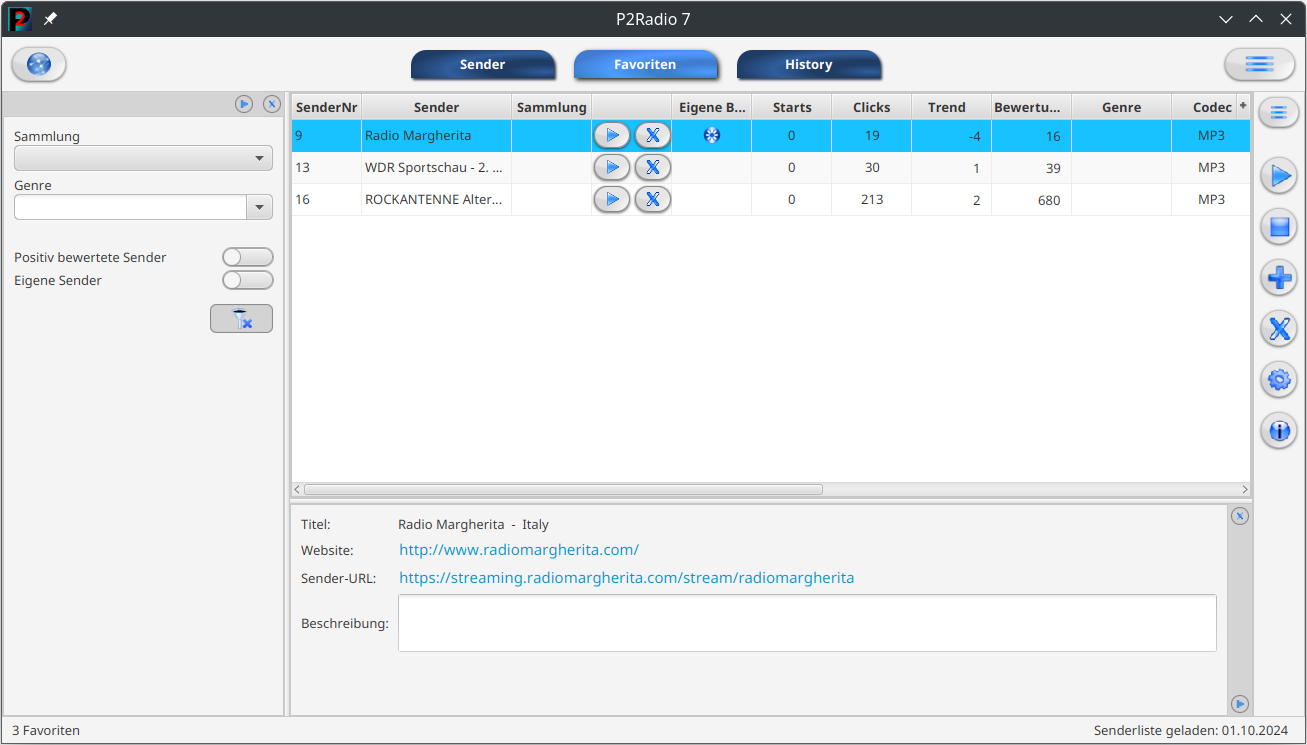
Task: Click the globe icon button in top-left
Action: click(x=39, y=65)
